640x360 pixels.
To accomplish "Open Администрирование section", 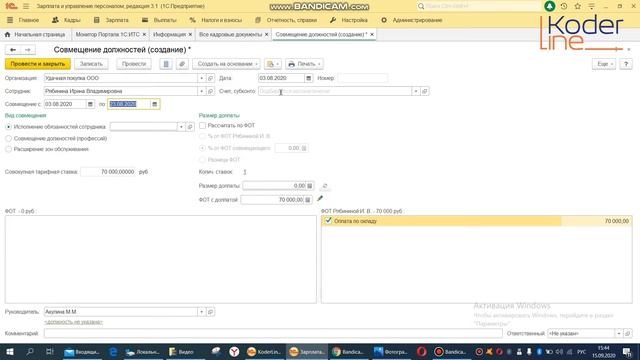I will coord(411,20).
